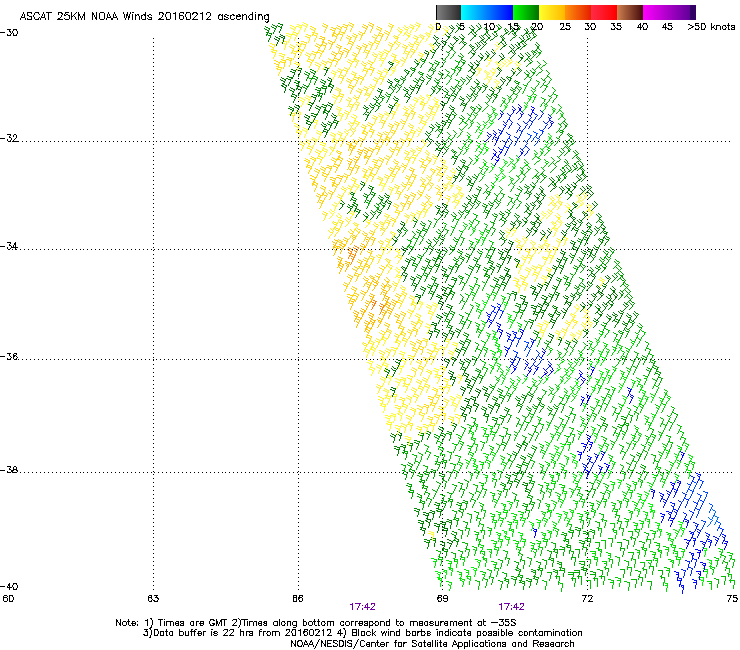Click the title 'ASCAT 25KM NOAA Winds 20160212 ascending'
This screenshot has height=650, width=740.
144,17
